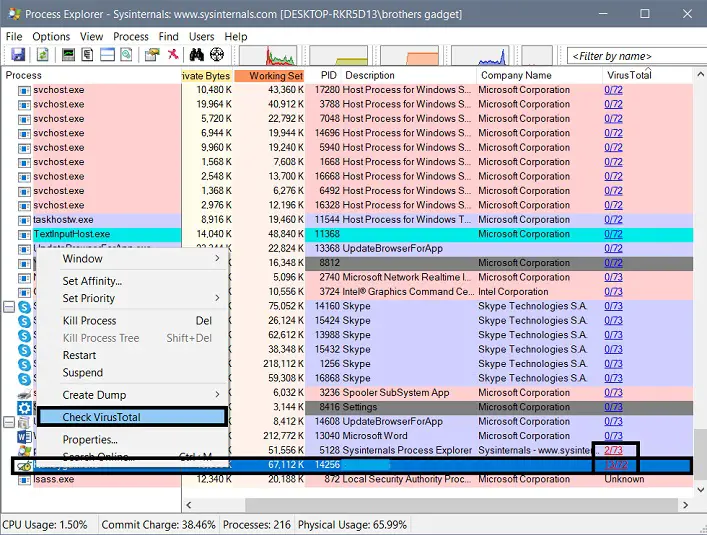Screen dimensions: 707x535
Task: Click the printer icon of Spooler SubSystem row
Action: click(x=24, y=394)
